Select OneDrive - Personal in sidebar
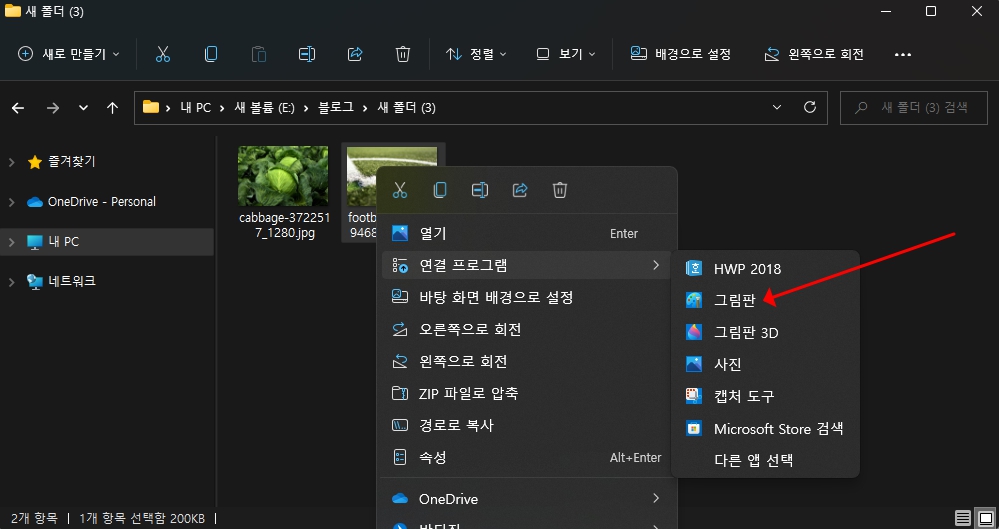The image size is (999, 529). coord(101,201)
